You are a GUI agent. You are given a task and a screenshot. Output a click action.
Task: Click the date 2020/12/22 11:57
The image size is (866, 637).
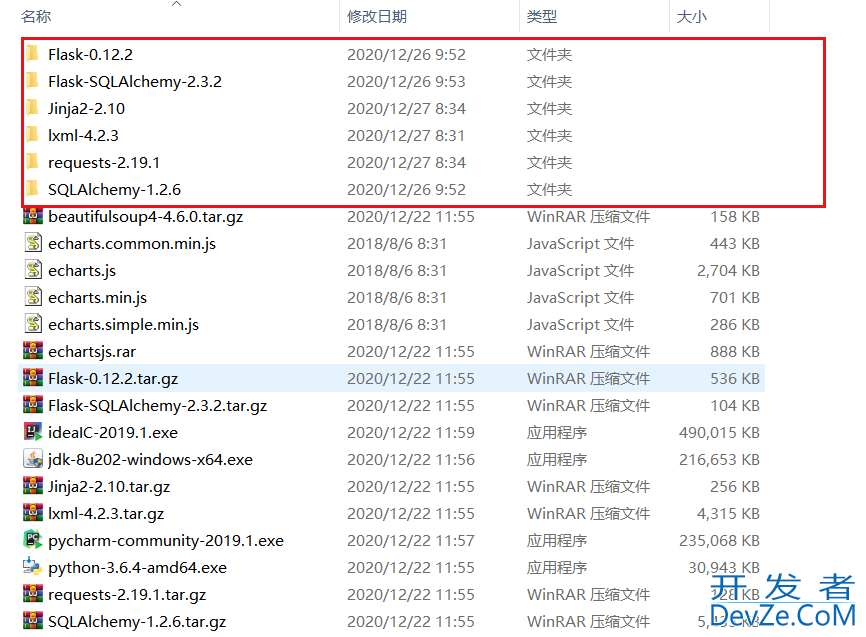pos(410,540)
